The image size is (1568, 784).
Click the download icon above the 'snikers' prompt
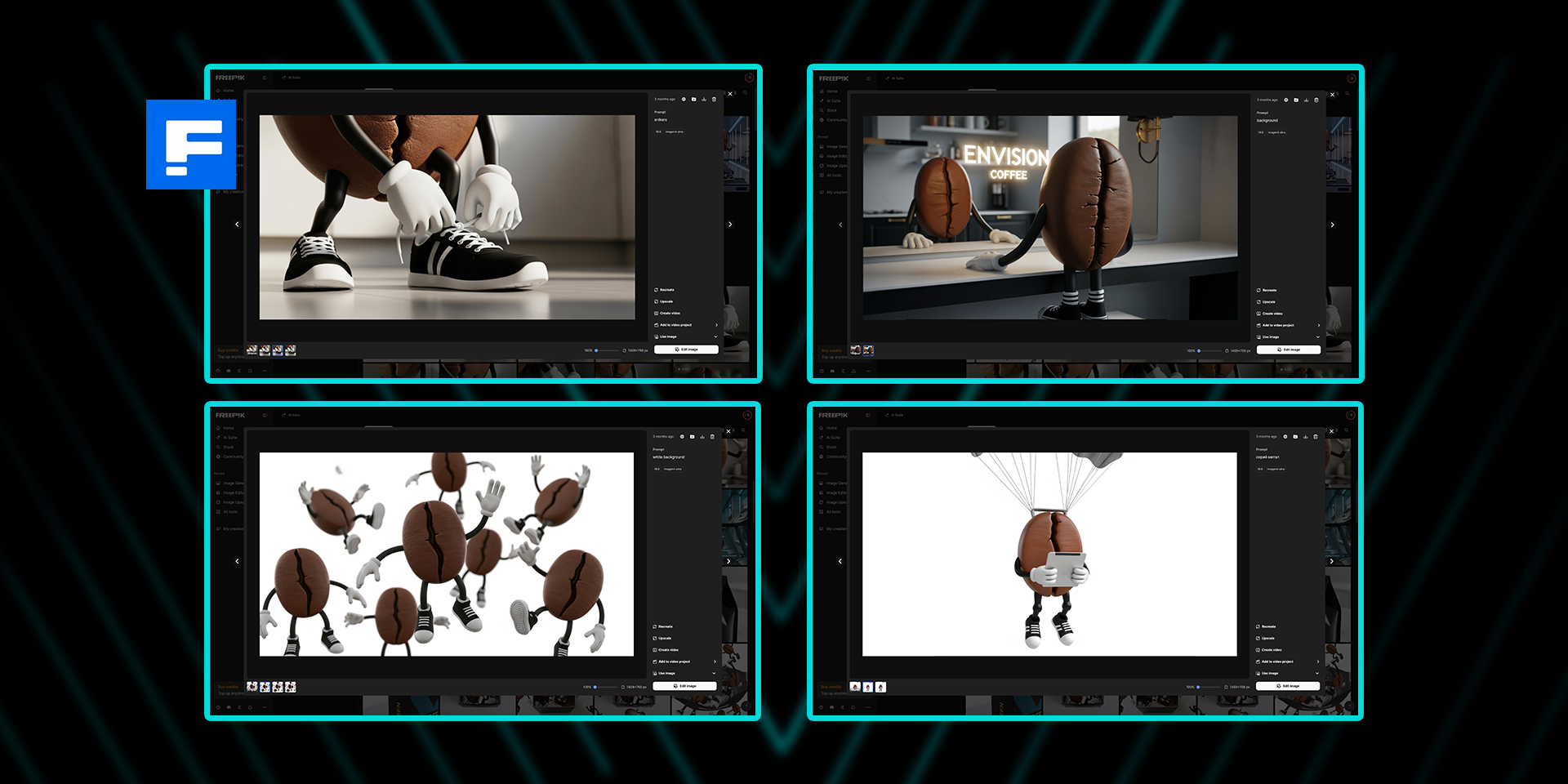click(x=704, y=100)
